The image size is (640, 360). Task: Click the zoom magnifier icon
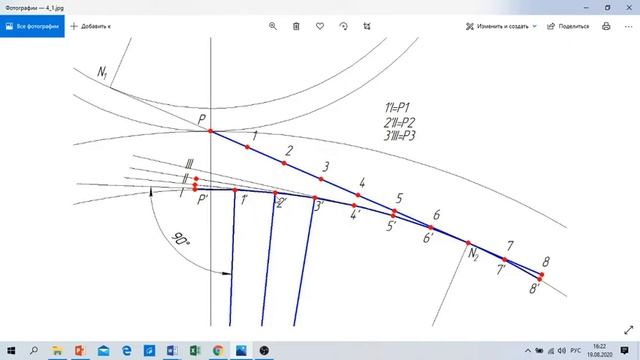[x=273, y=26]
